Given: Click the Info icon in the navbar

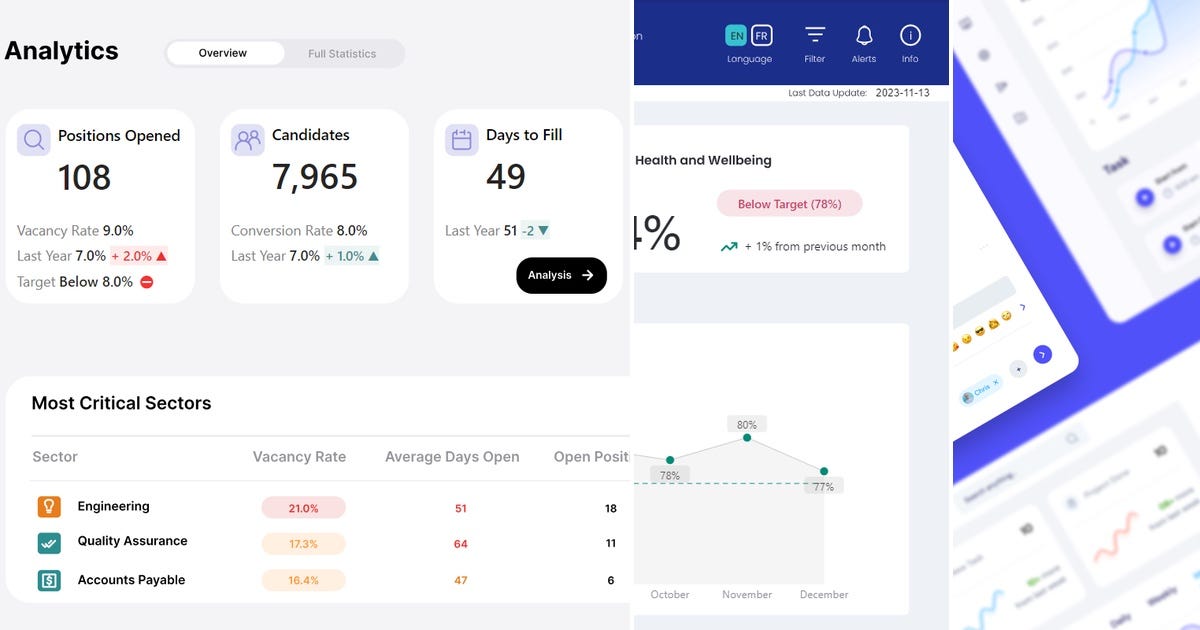Looking at the screenshot, I should point(910,35).
